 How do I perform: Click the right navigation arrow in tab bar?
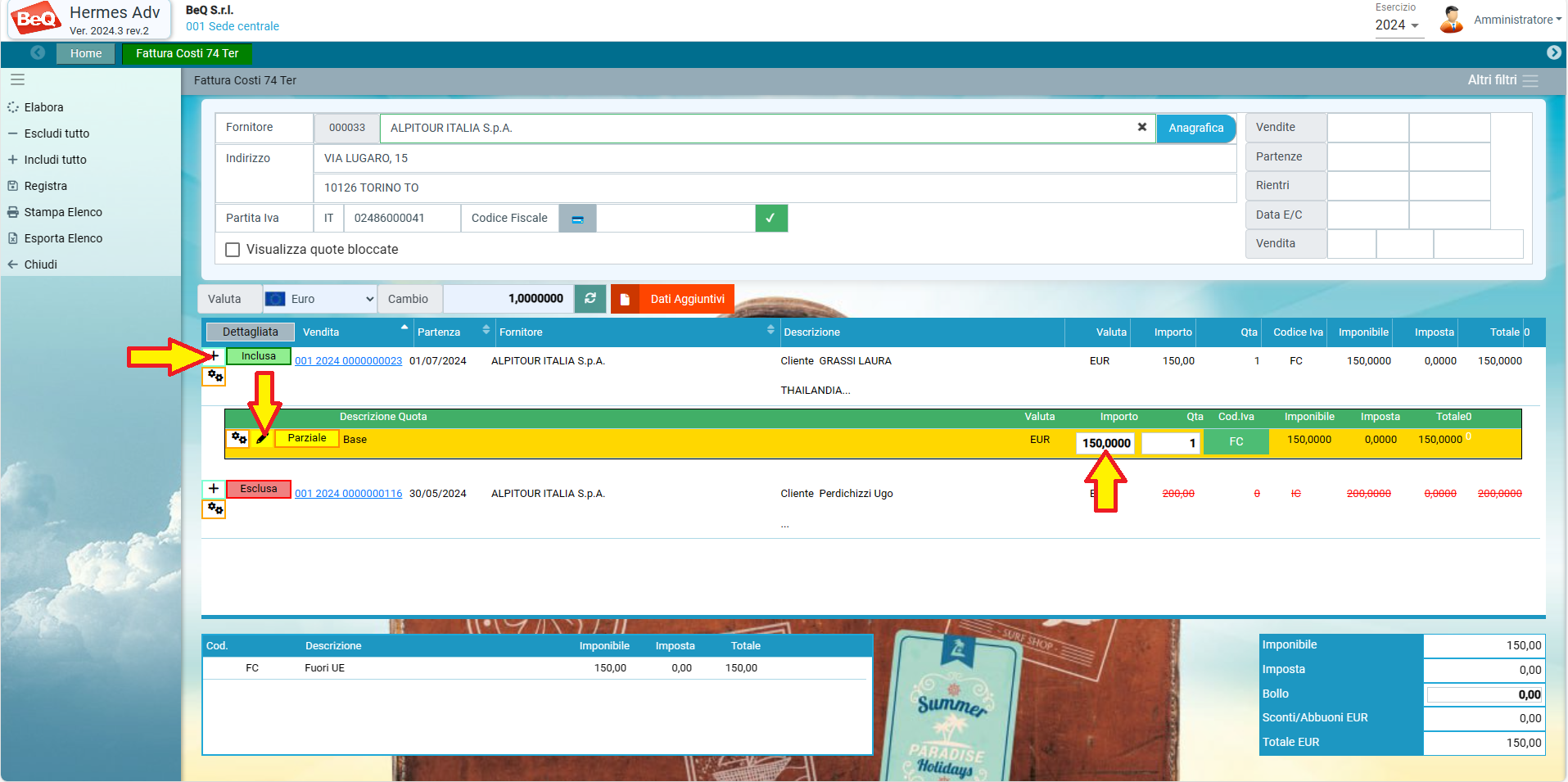coord(1553,52)
